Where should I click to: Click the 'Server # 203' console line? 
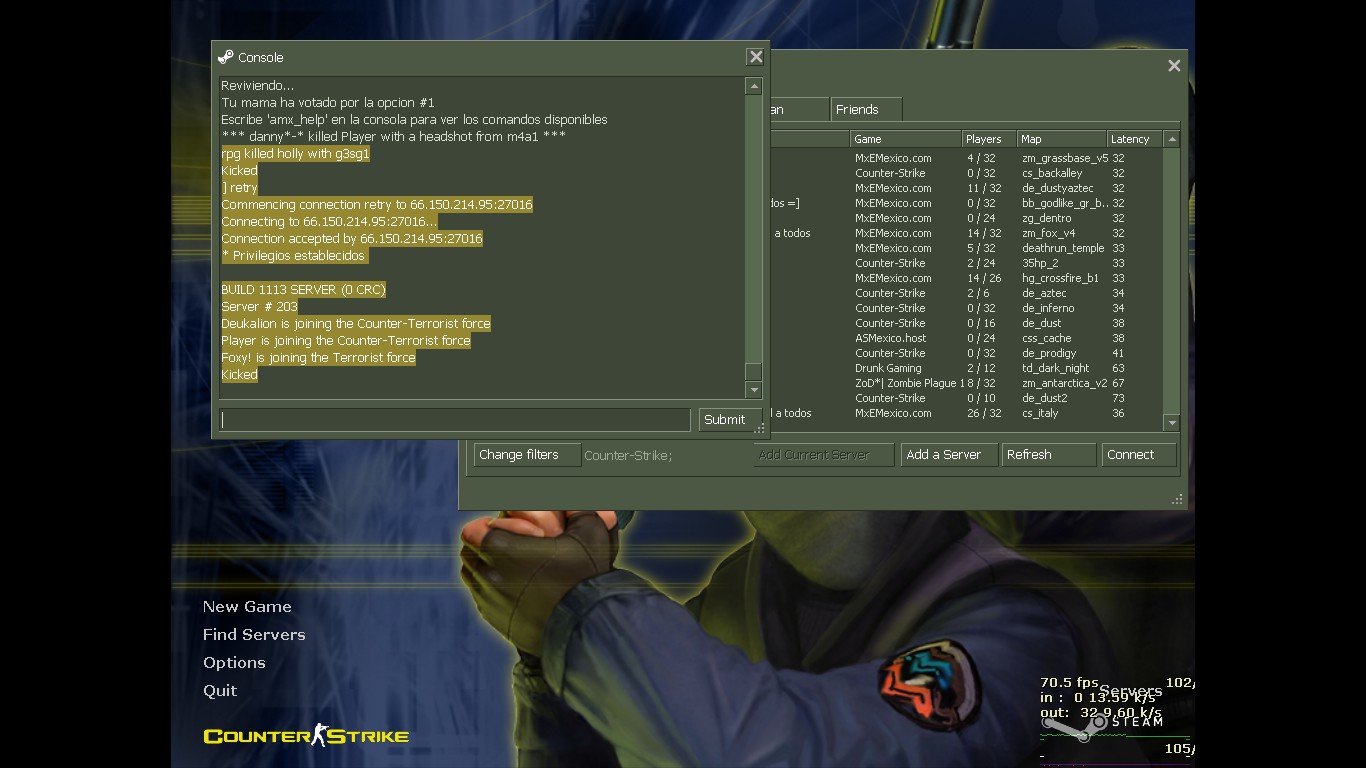(x=260, y=307)
